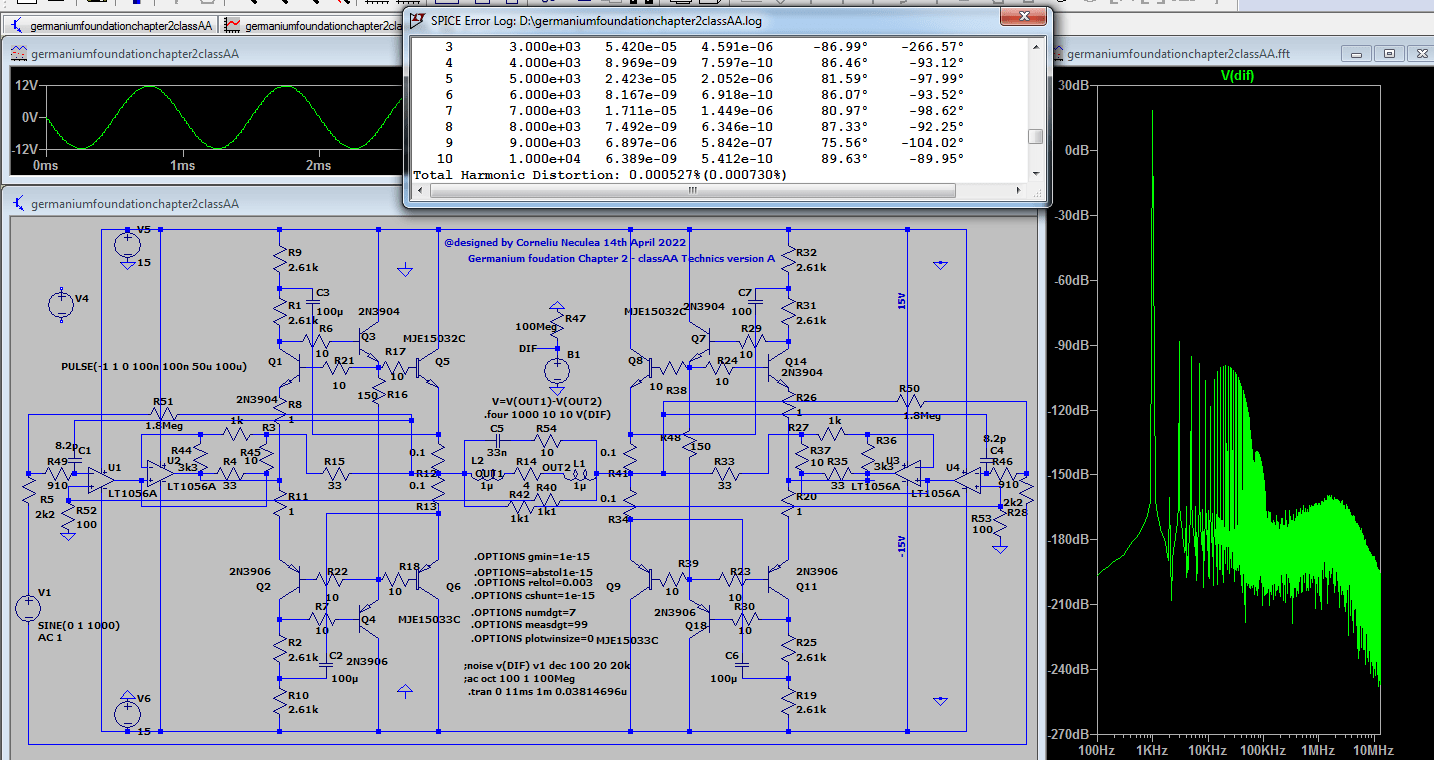
Task: Close the SPICE Error Log window
Action: point(1024,17)
